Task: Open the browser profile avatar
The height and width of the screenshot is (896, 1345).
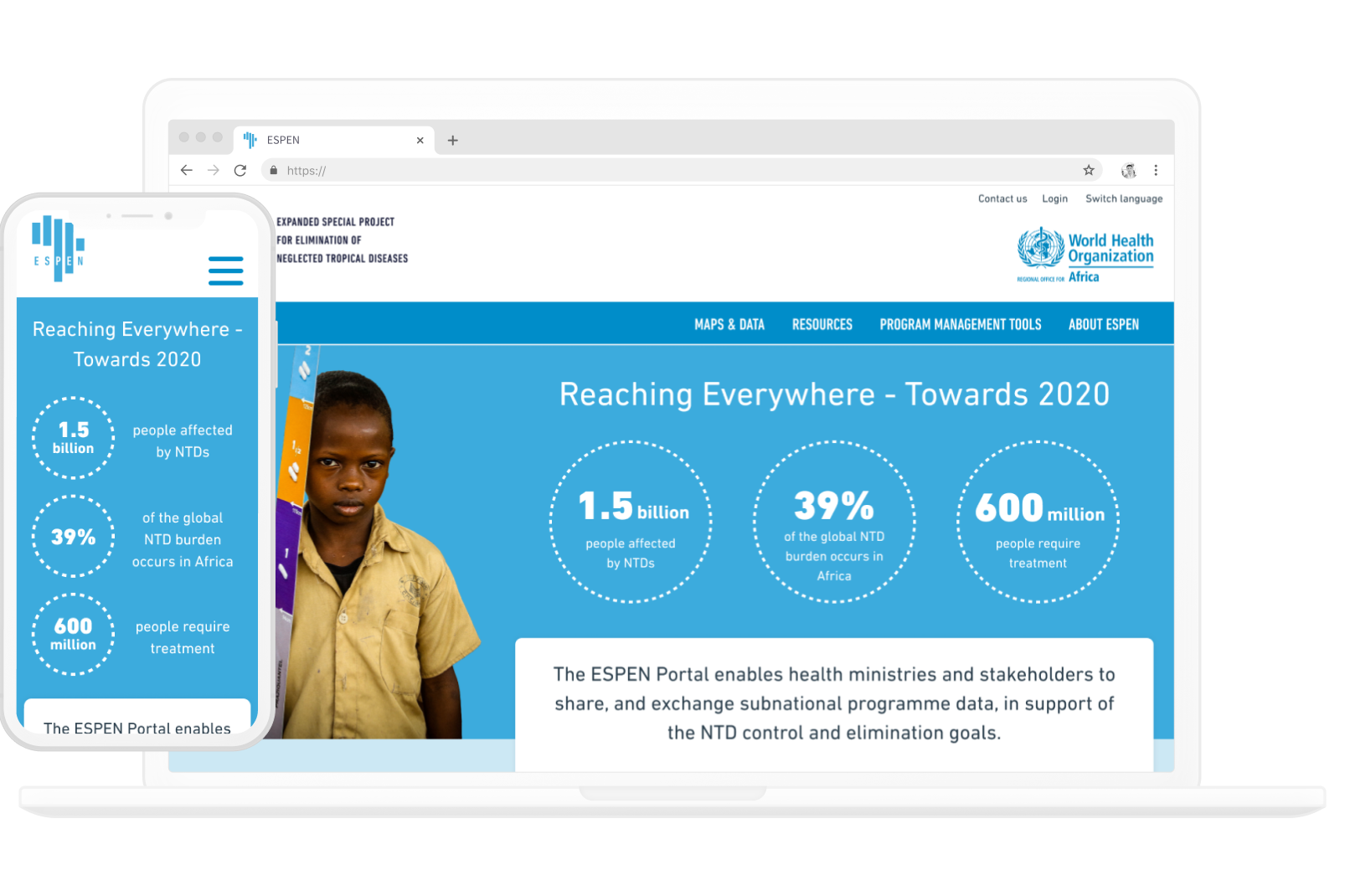Action: 1128,170
